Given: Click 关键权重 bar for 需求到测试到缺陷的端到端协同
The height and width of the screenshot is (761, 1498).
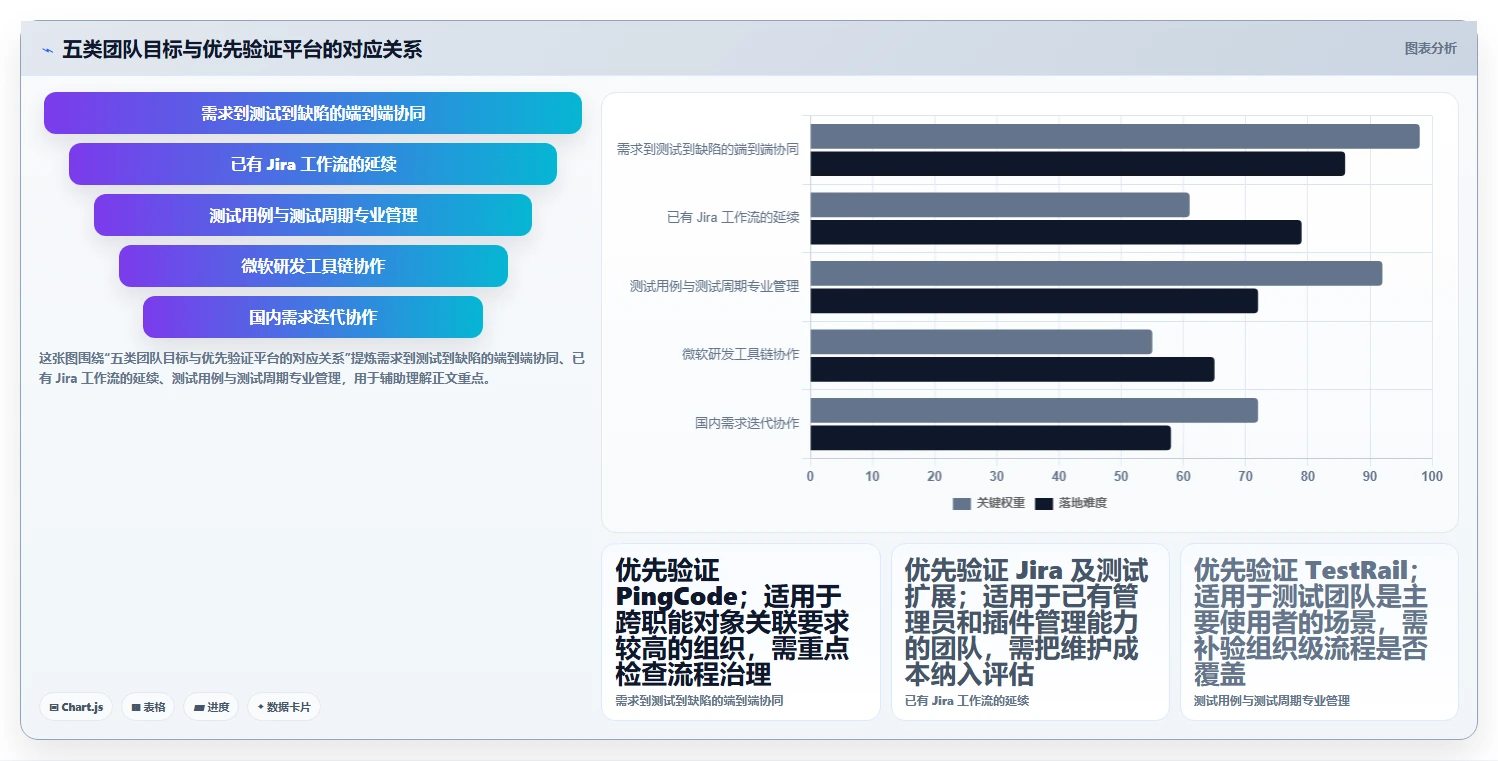Looking at the screenshot, I should tap(1115, 136).
